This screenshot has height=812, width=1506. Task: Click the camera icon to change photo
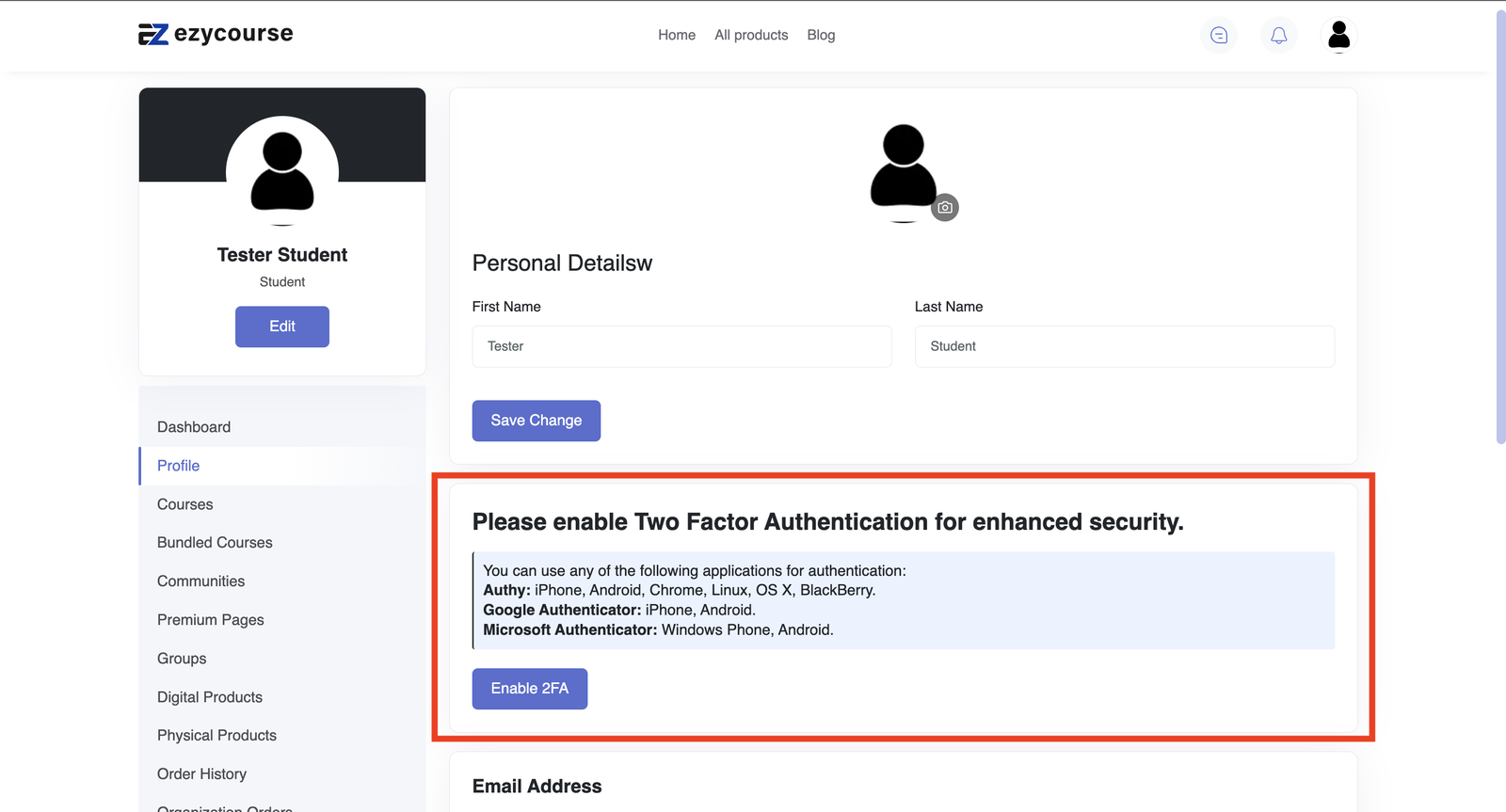point(945,208)
